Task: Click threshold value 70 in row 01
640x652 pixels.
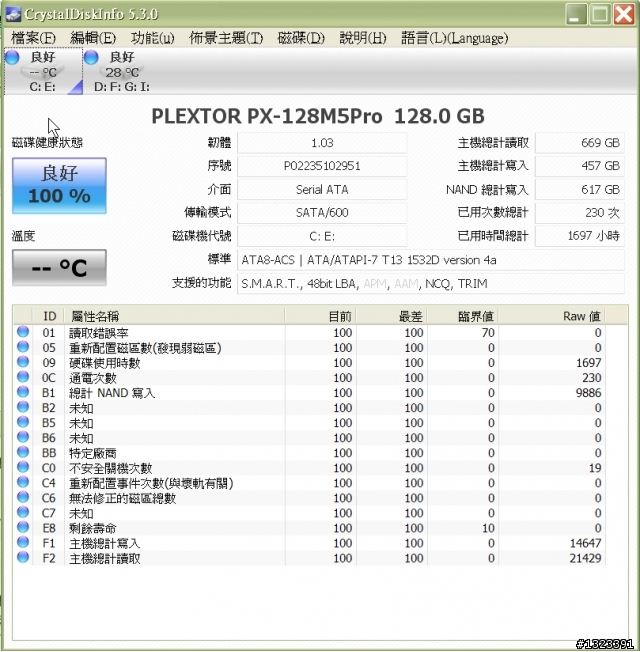Action: 488,333
